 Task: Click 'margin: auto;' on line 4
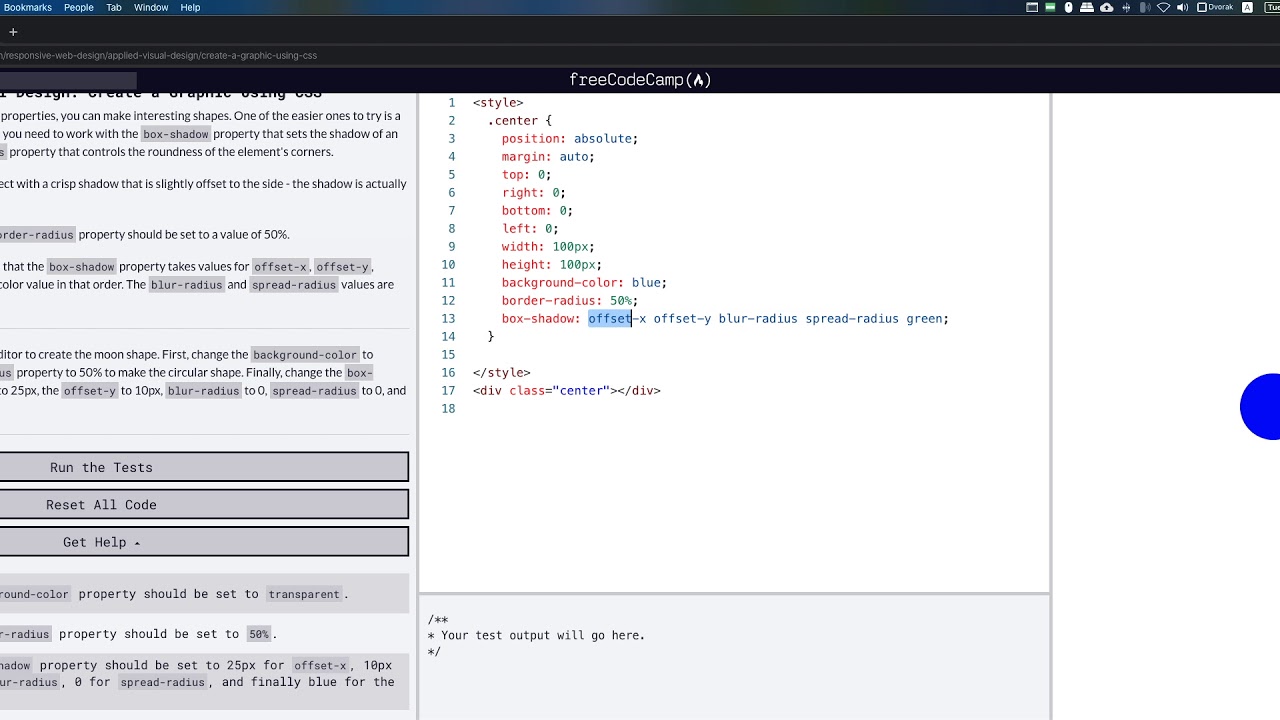tap(548, 156)
